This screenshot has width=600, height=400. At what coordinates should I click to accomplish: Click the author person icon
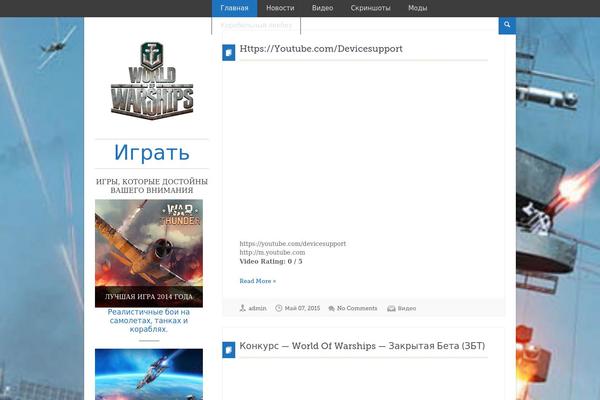pyautogui.click(x=243, y=308)
